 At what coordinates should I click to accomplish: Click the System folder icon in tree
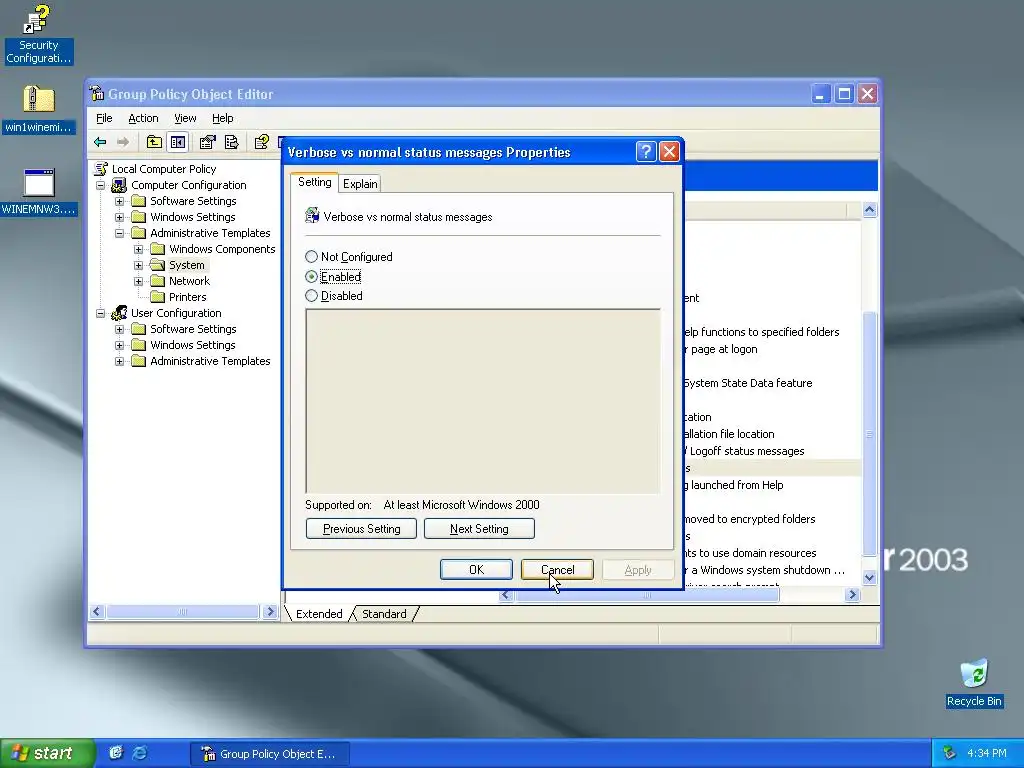[x=157, y=265]
